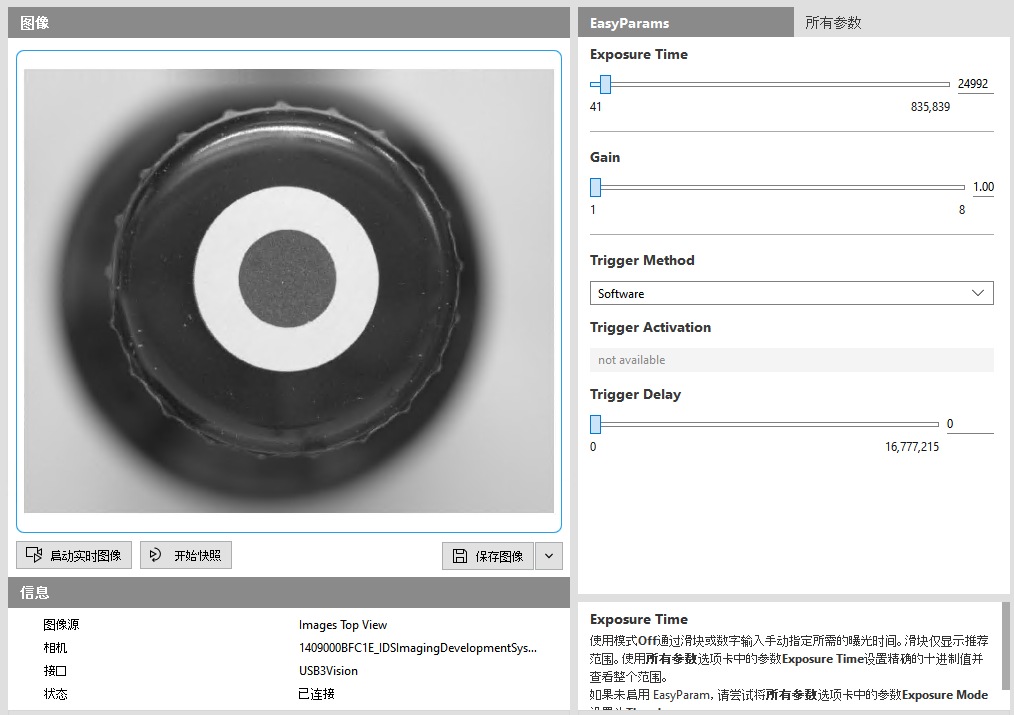Click the Trigger Delay value field
The image size is (1014, 715).
point(968,424)
